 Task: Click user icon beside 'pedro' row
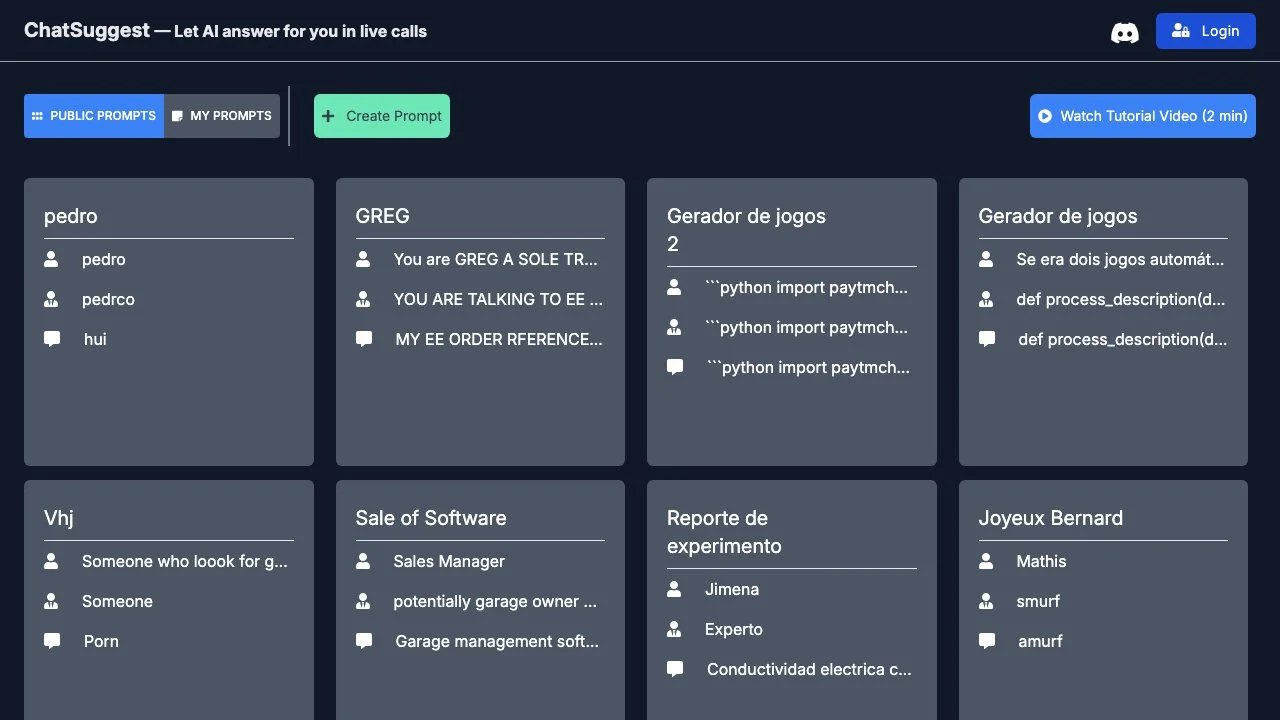tap(51, 259)
